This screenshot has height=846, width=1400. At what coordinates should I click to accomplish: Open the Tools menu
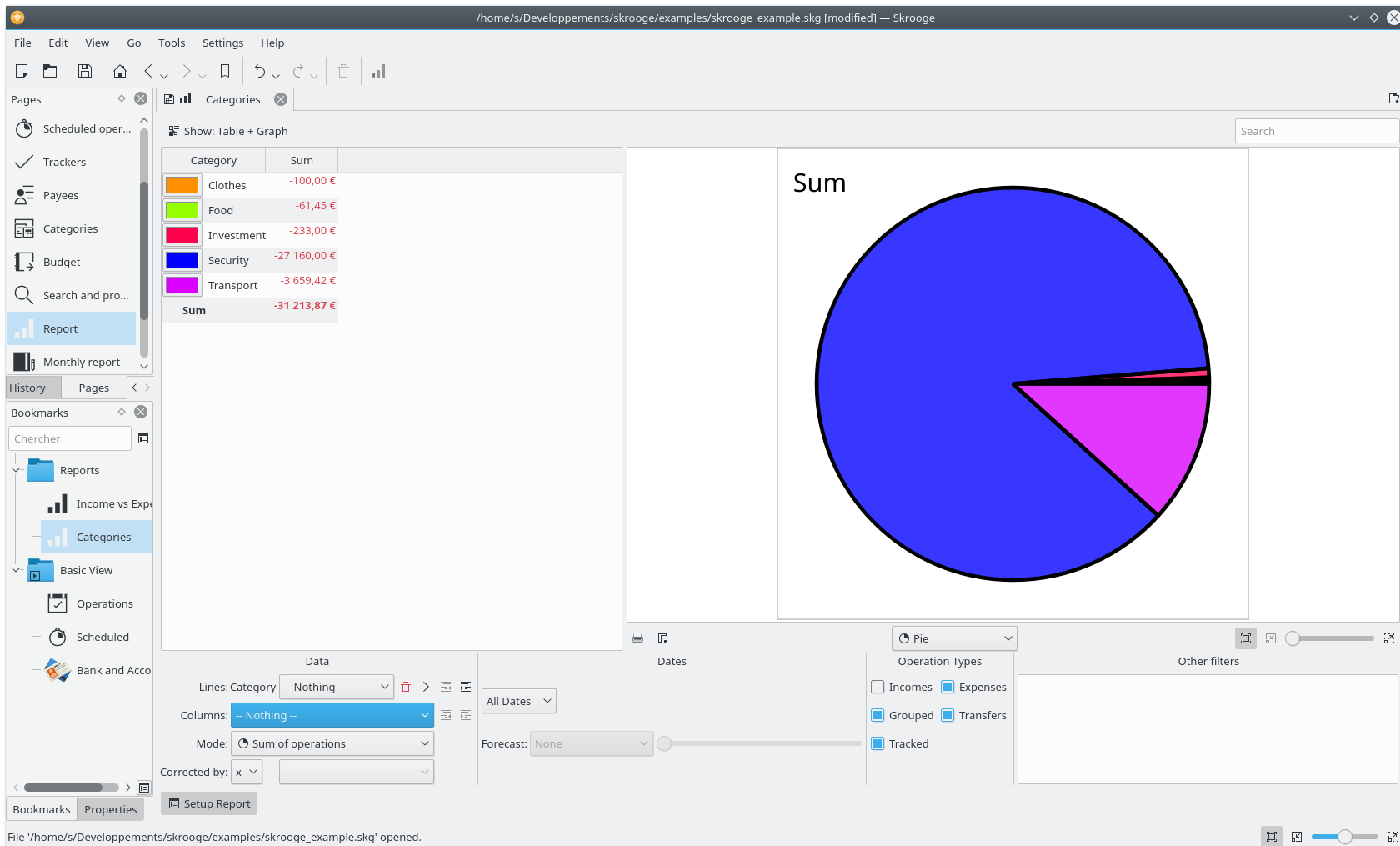coord(172,43)
